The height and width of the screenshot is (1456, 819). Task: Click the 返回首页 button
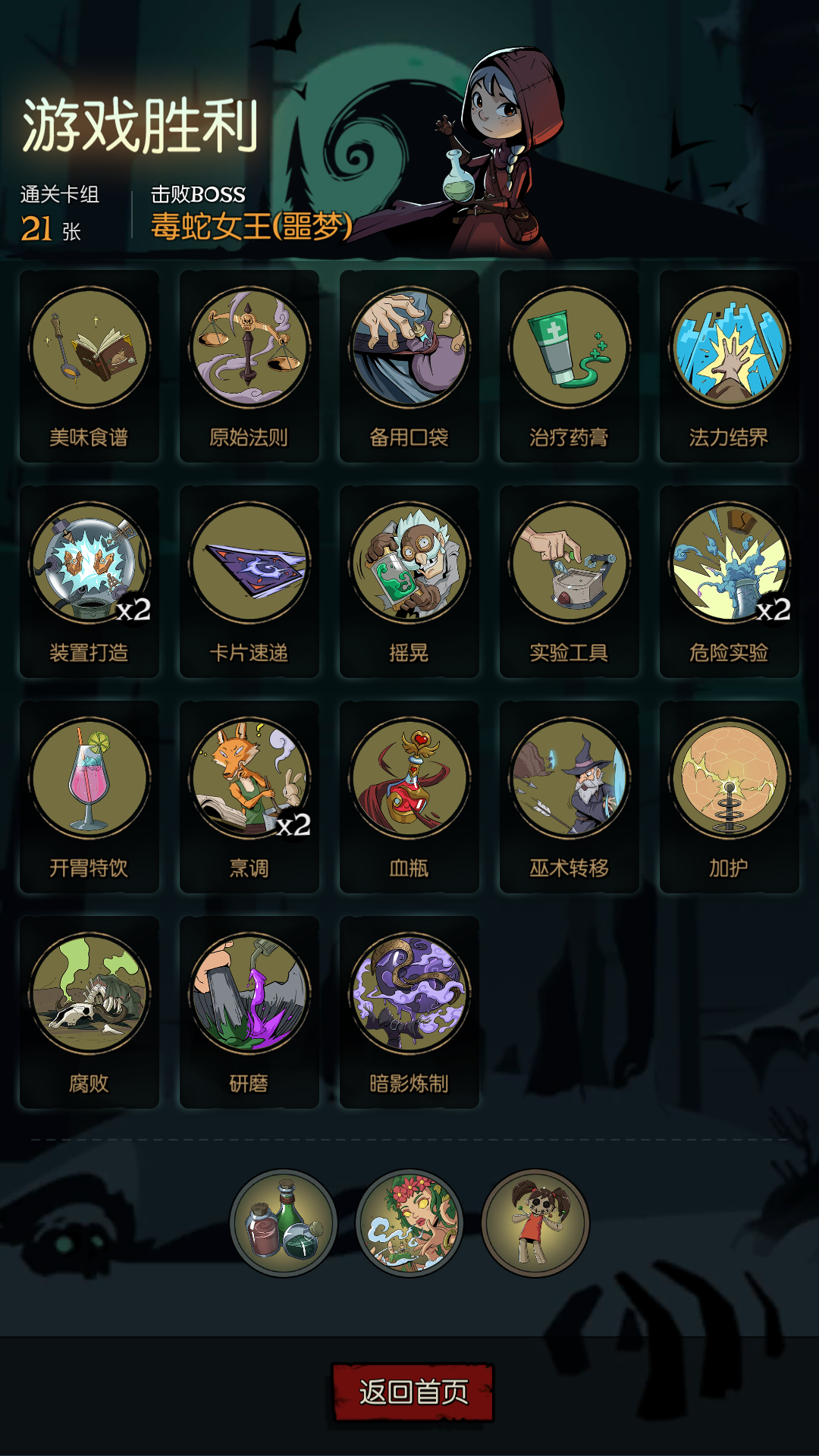pos(413,1392)
